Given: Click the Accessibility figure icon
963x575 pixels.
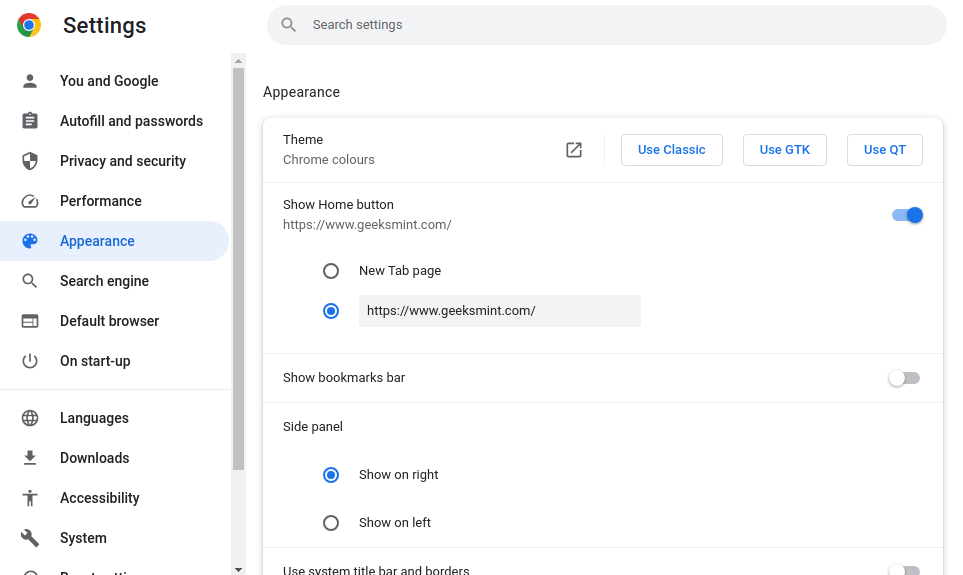Looking at the screenshot, I should [30, 498].
